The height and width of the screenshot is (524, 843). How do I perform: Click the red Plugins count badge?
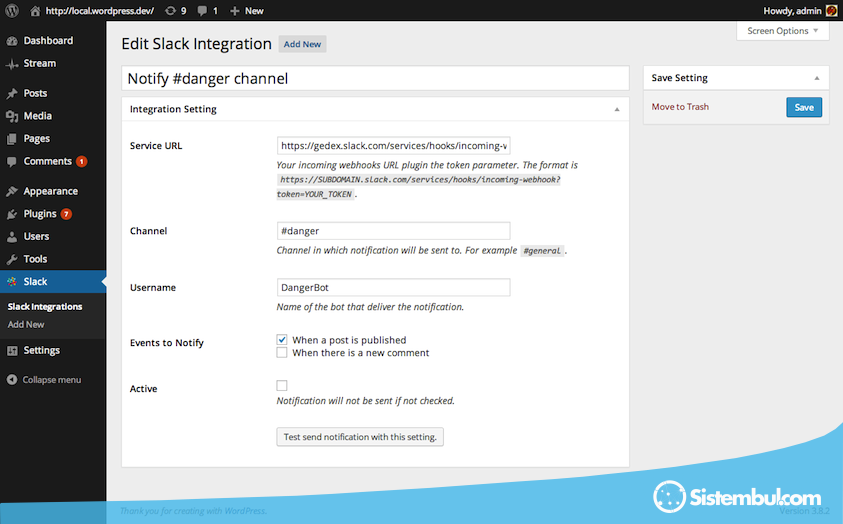coord(66,214)
